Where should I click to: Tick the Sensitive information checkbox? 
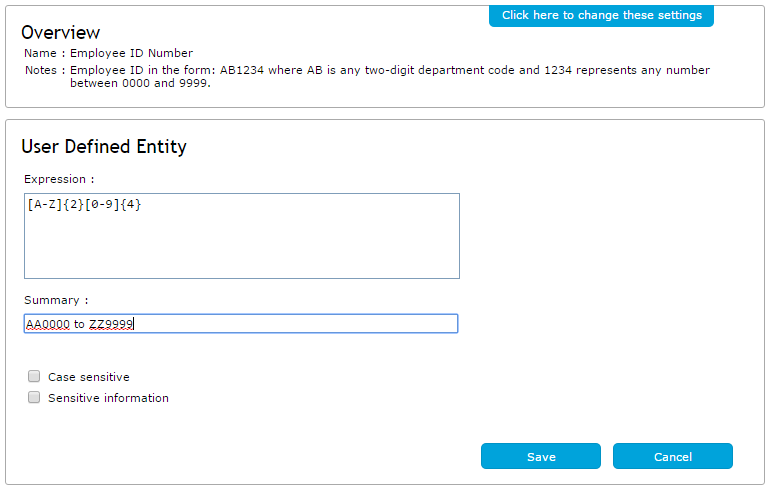point(34,398)
